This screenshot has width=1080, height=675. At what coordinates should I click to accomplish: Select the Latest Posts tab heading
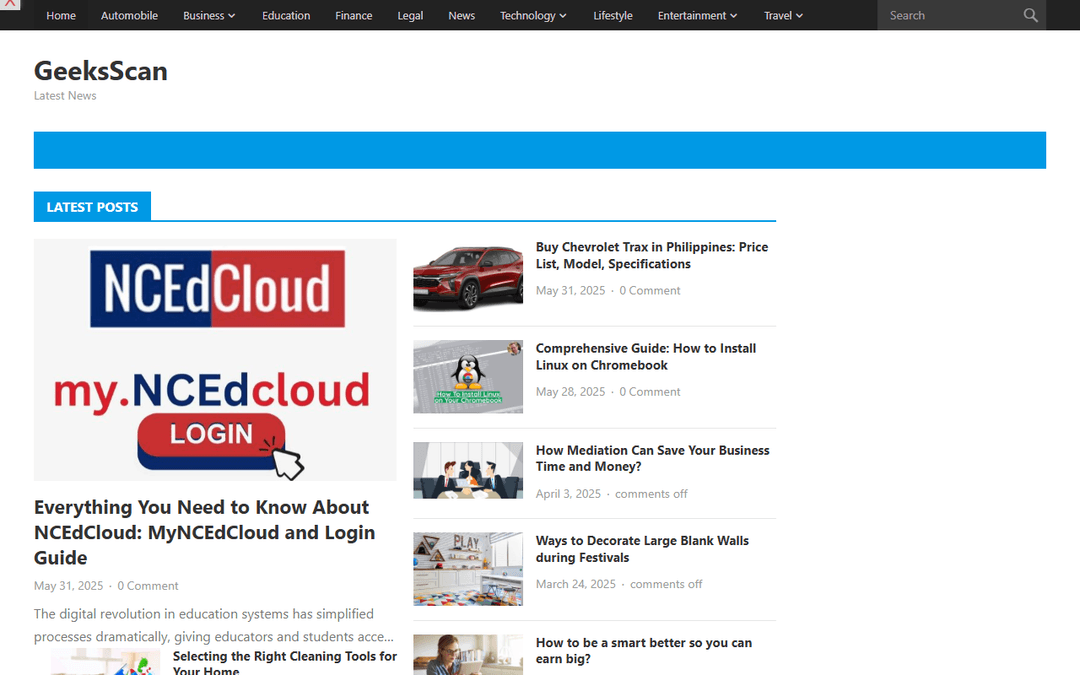[92, 207]
